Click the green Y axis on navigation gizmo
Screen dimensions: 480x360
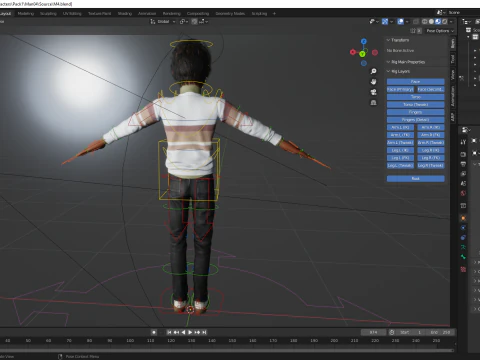coord(362,54)
